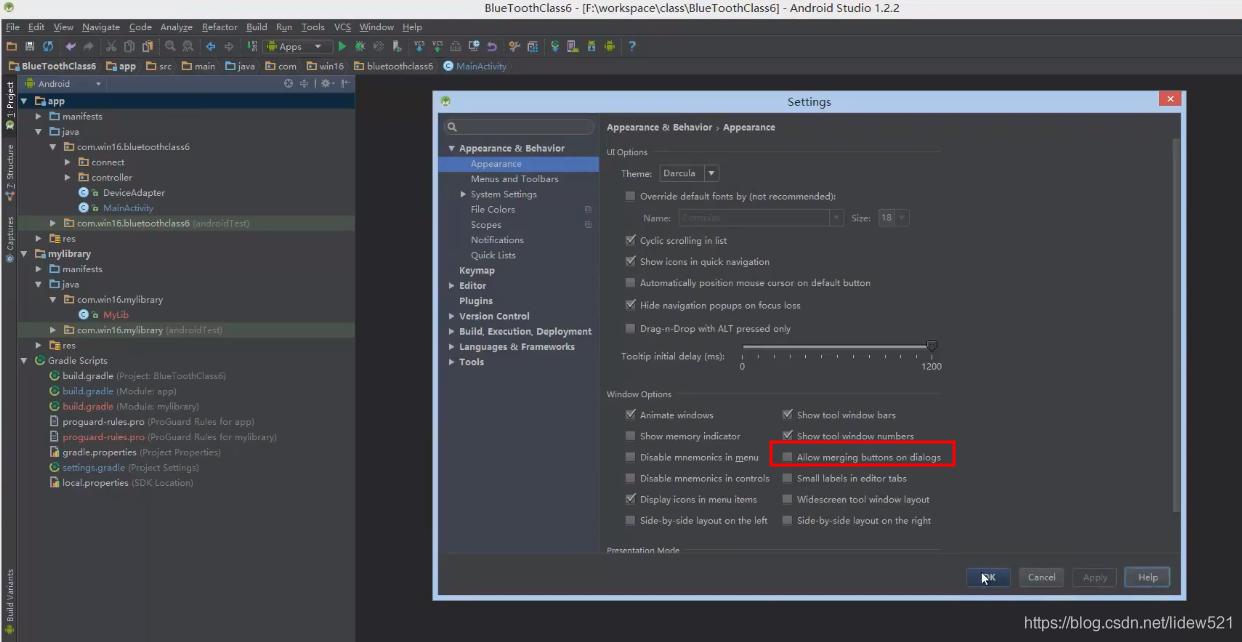
Task: Open the Settings gear icon in Project panel
Action: (x=325, y=84)
